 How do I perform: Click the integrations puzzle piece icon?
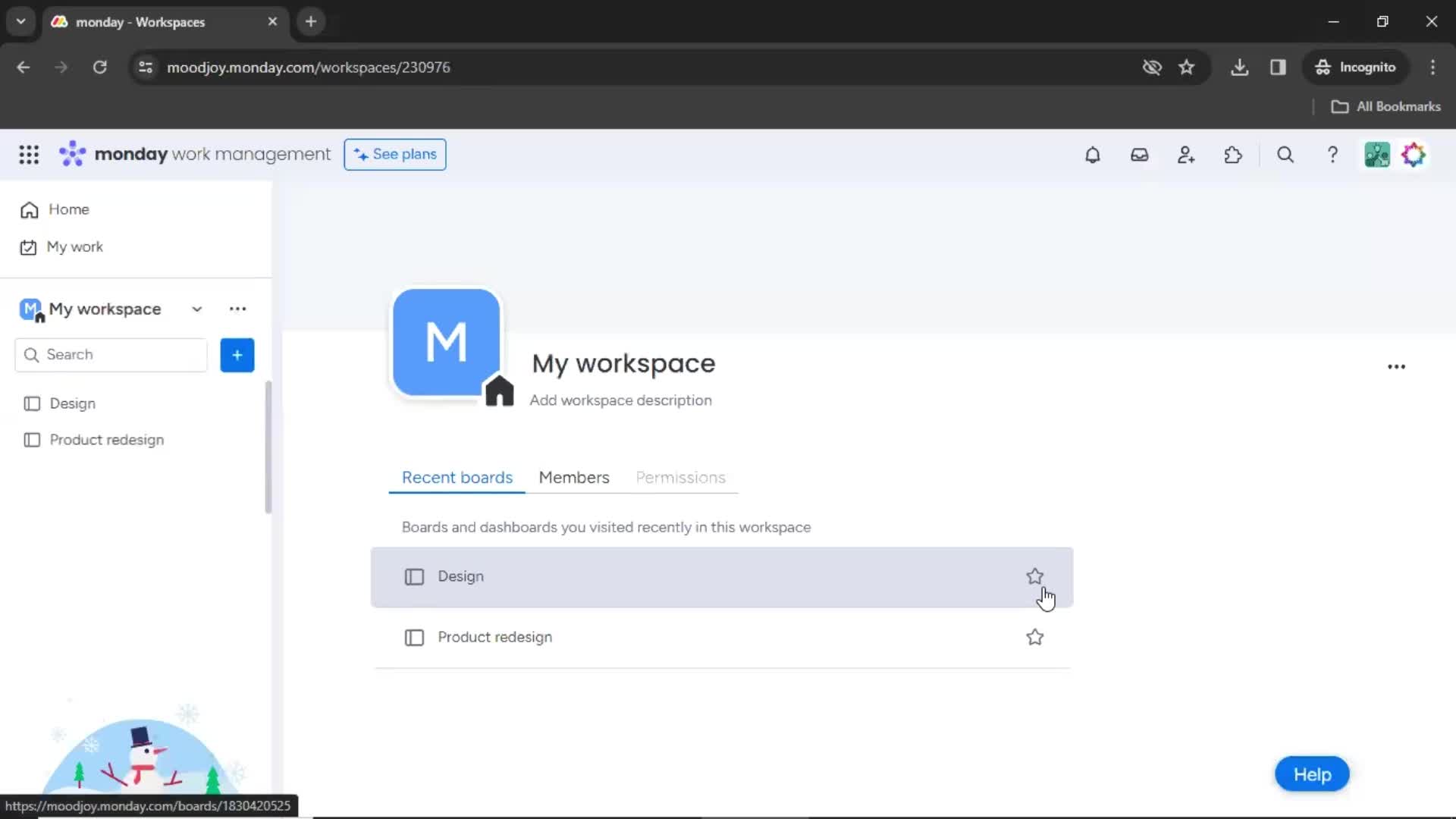pyautogui.click(x=1233, y=155)
